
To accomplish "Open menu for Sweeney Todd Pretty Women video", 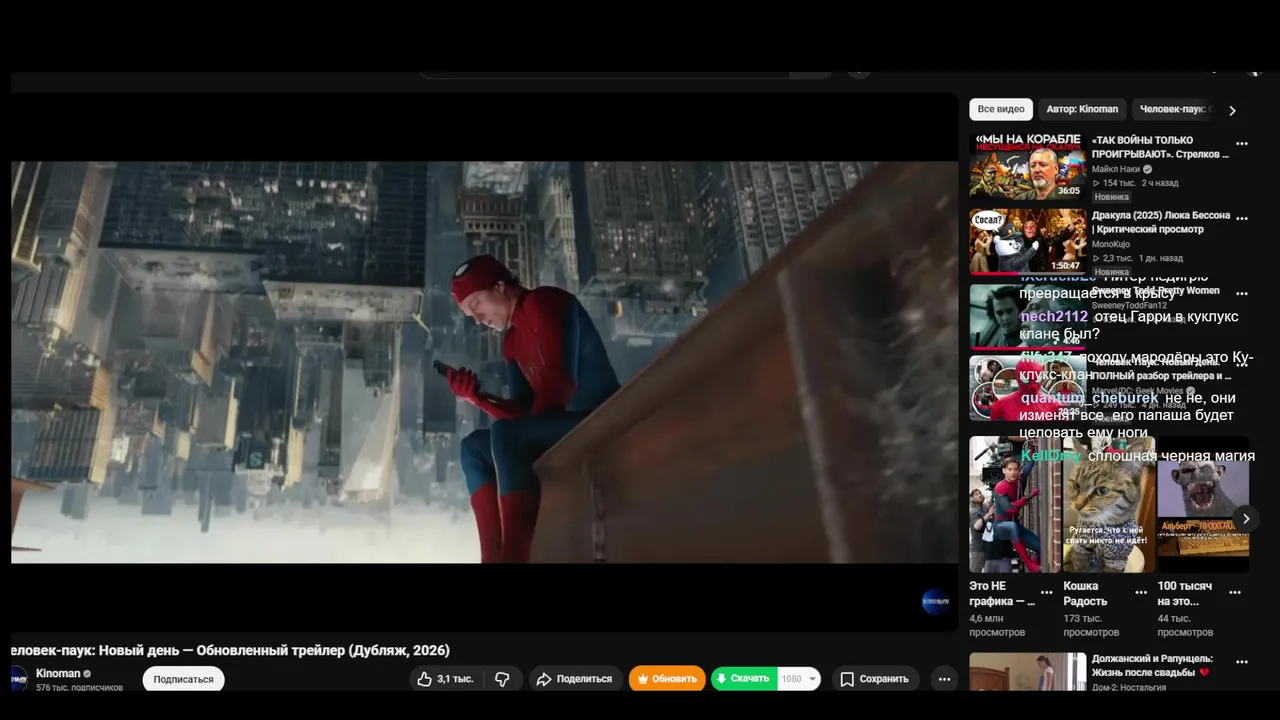I will (1242, 294).
